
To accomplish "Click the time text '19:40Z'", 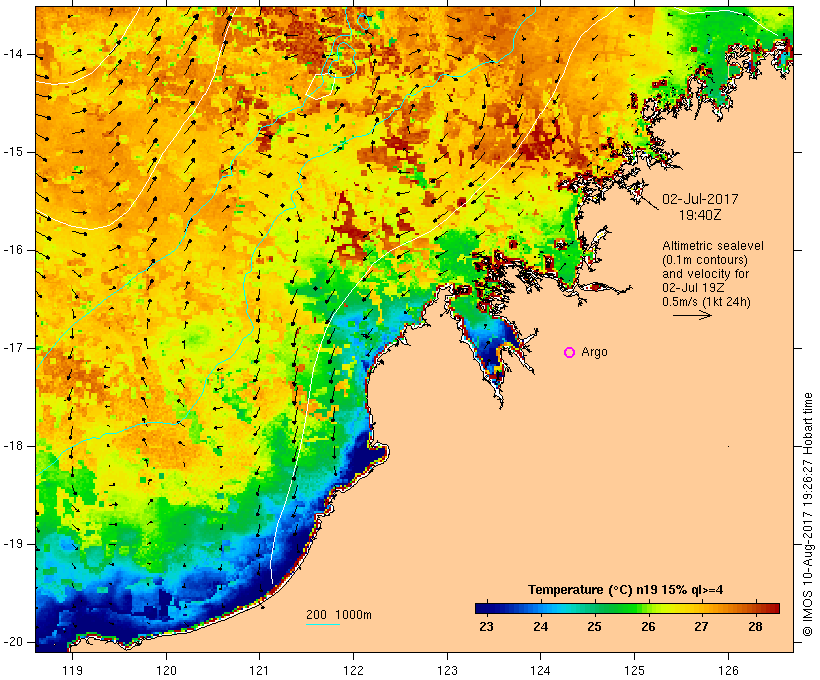I will (x=700, y=215).
